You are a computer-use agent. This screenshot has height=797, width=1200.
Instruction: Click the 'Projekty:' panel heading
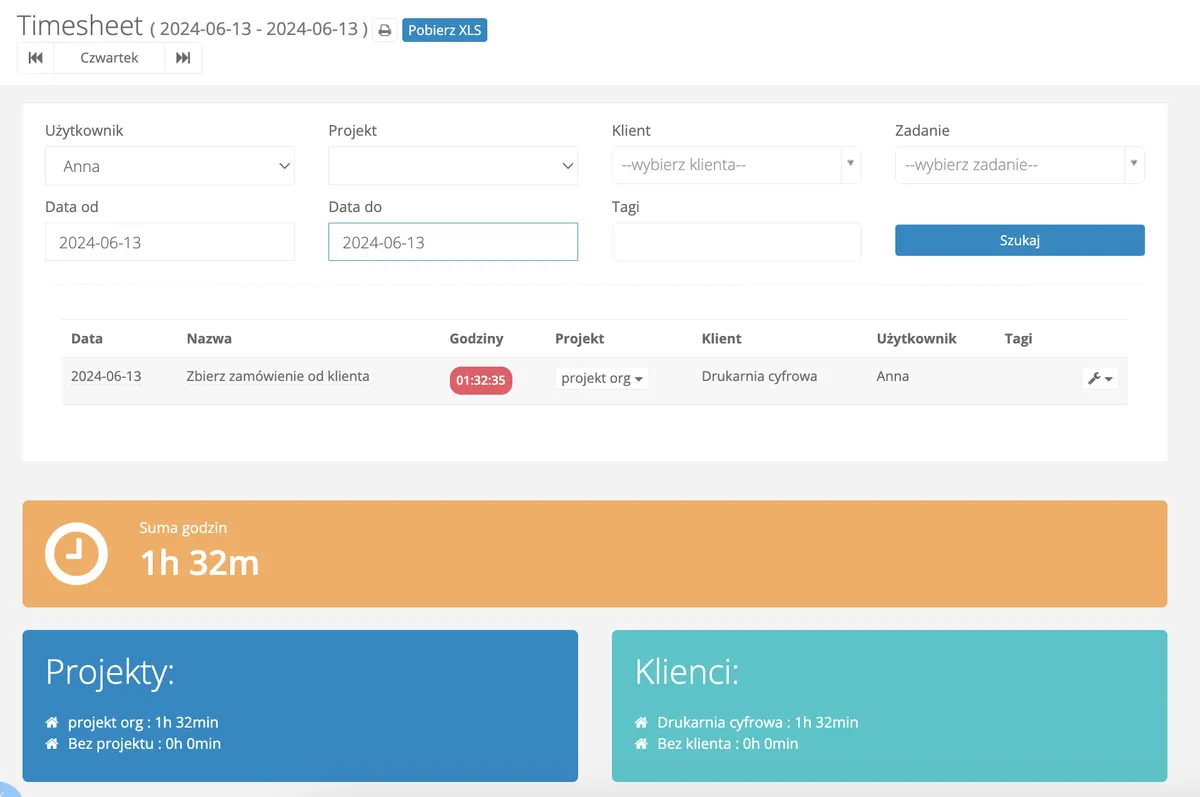click(x=110, y=672)
